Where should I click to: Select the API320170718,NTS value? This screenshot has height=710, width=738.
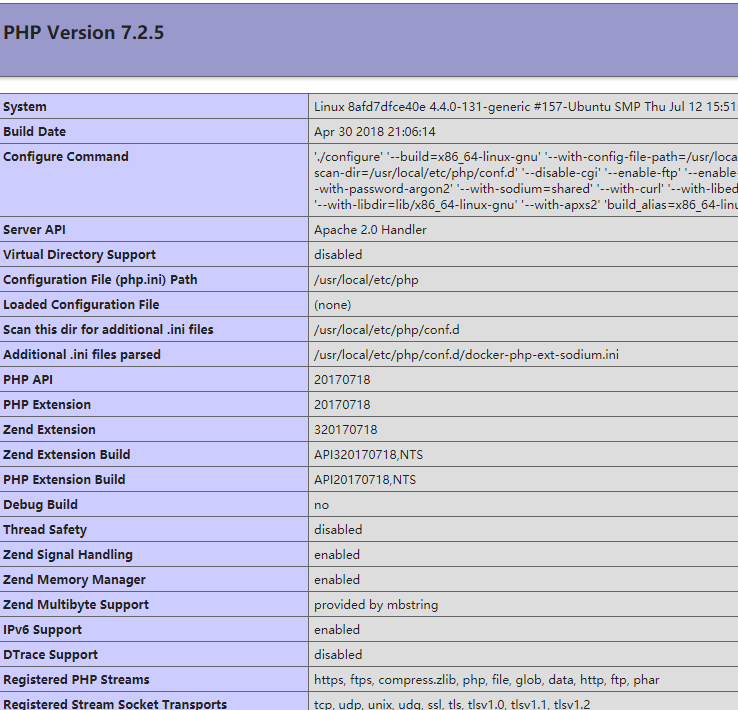point(369,455)
